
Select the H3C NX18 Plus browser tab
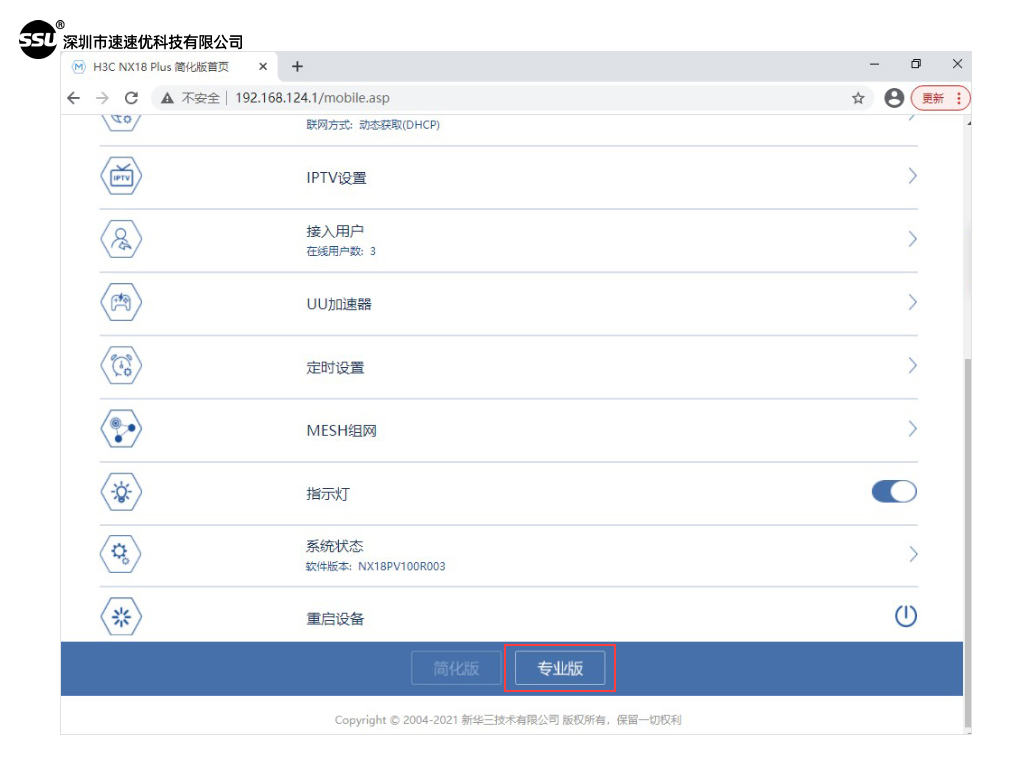[160, 67]
